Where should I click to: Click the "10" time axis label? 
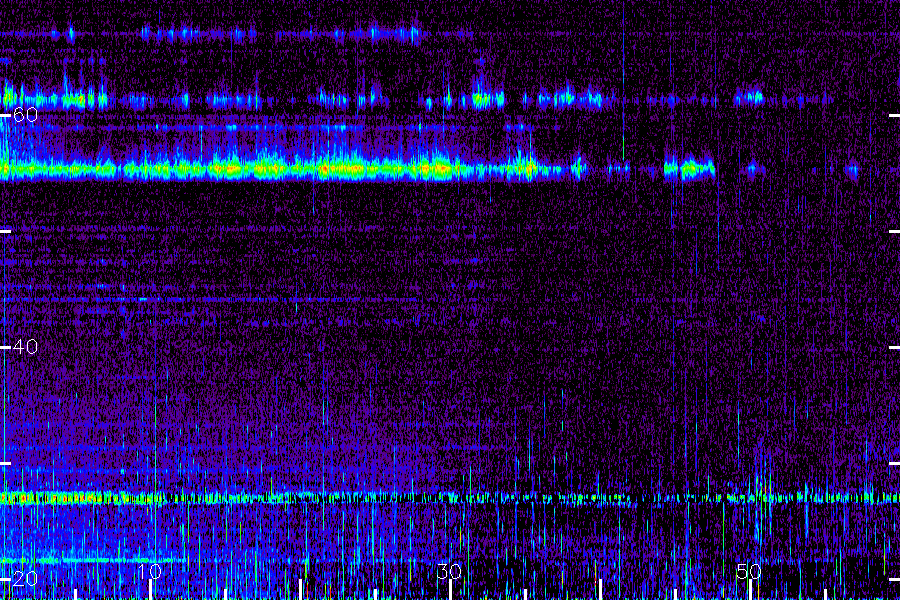[x=149, y=571]
